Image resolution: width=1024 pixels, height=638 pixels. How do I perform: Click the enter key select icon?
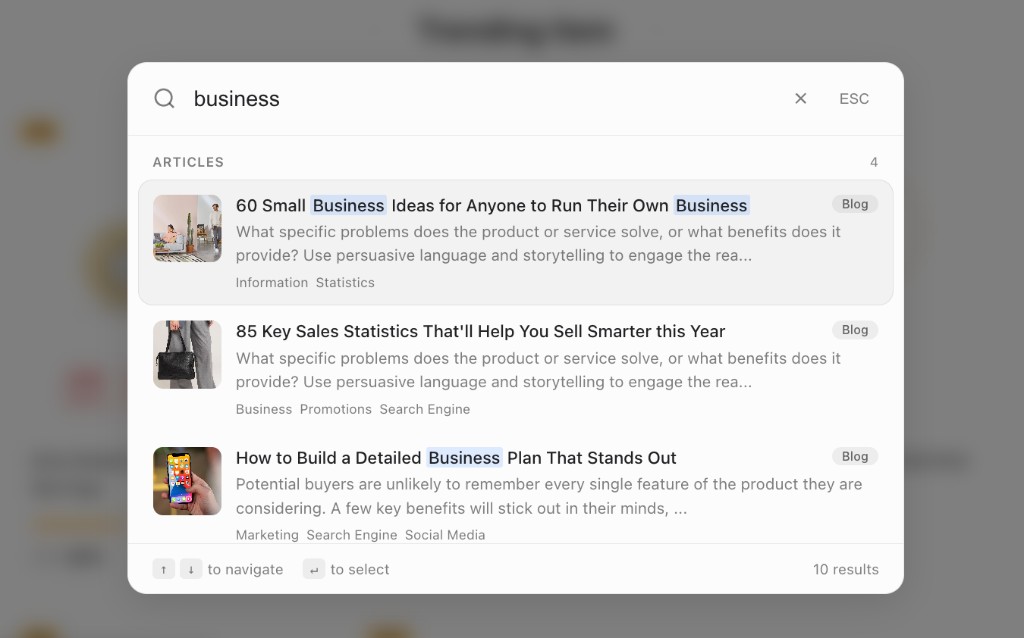[x=314, y=569]
